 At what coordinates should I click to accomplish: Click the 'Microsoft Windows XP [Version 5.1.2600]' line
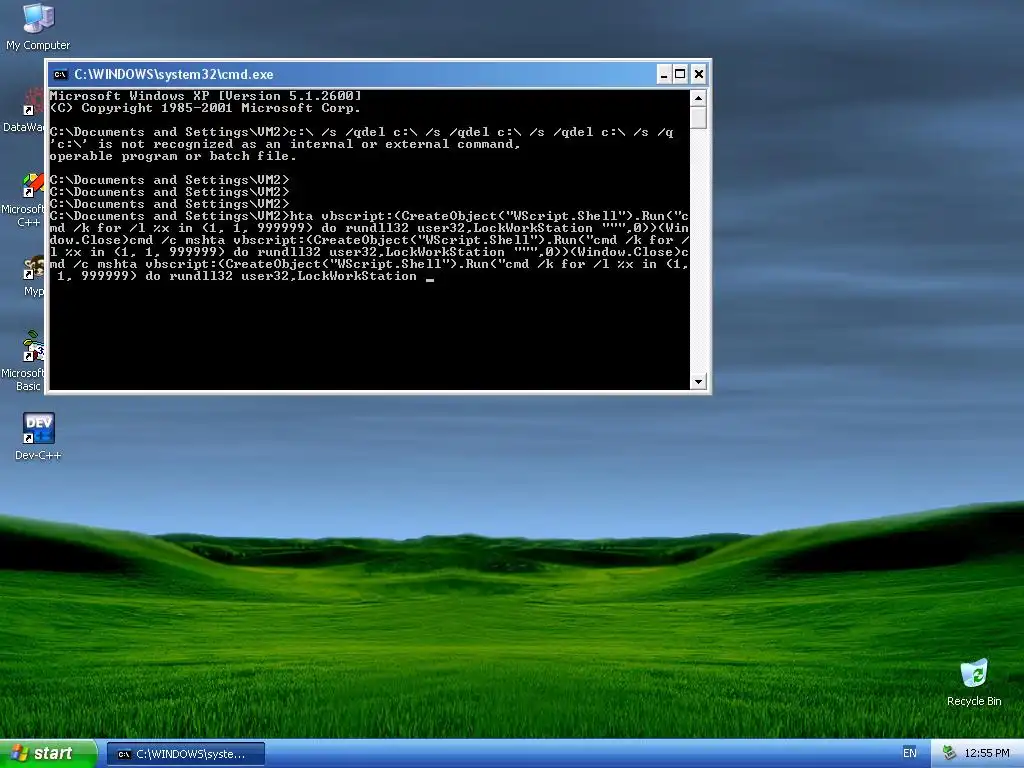206,96
